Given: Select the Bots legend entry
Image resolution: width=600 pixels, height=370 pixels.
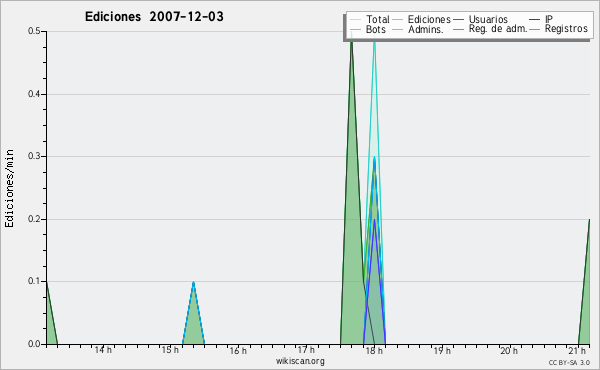Looking at the screenshot, I should point(368,29).
